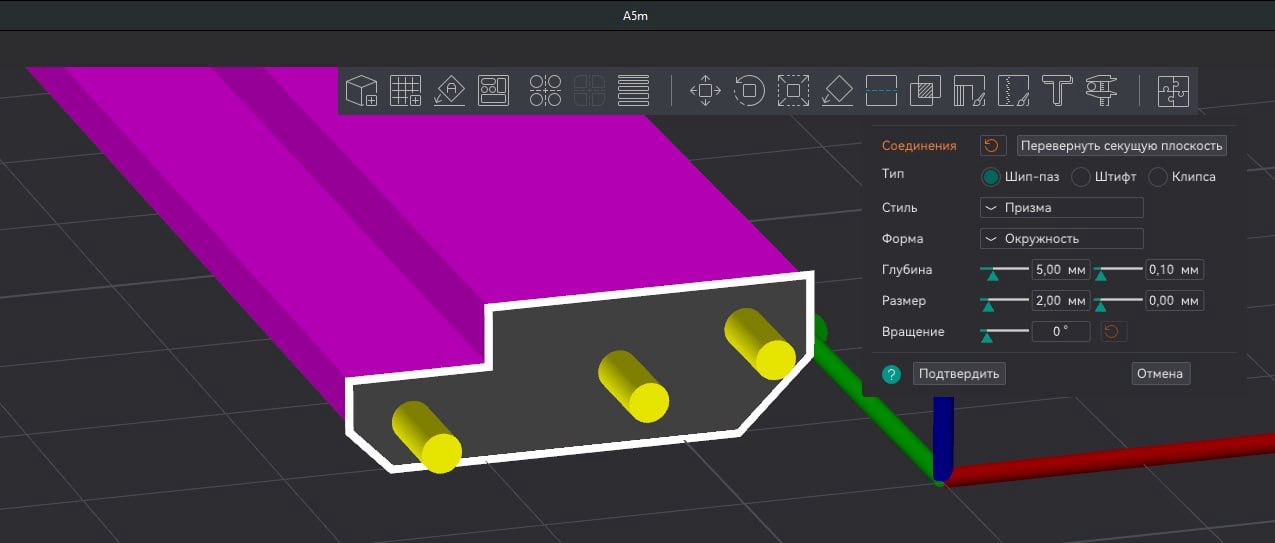The width and height of the screenshot is (1275, 543).
Task: Click the Arrange all objects icon
Action: 494,91
